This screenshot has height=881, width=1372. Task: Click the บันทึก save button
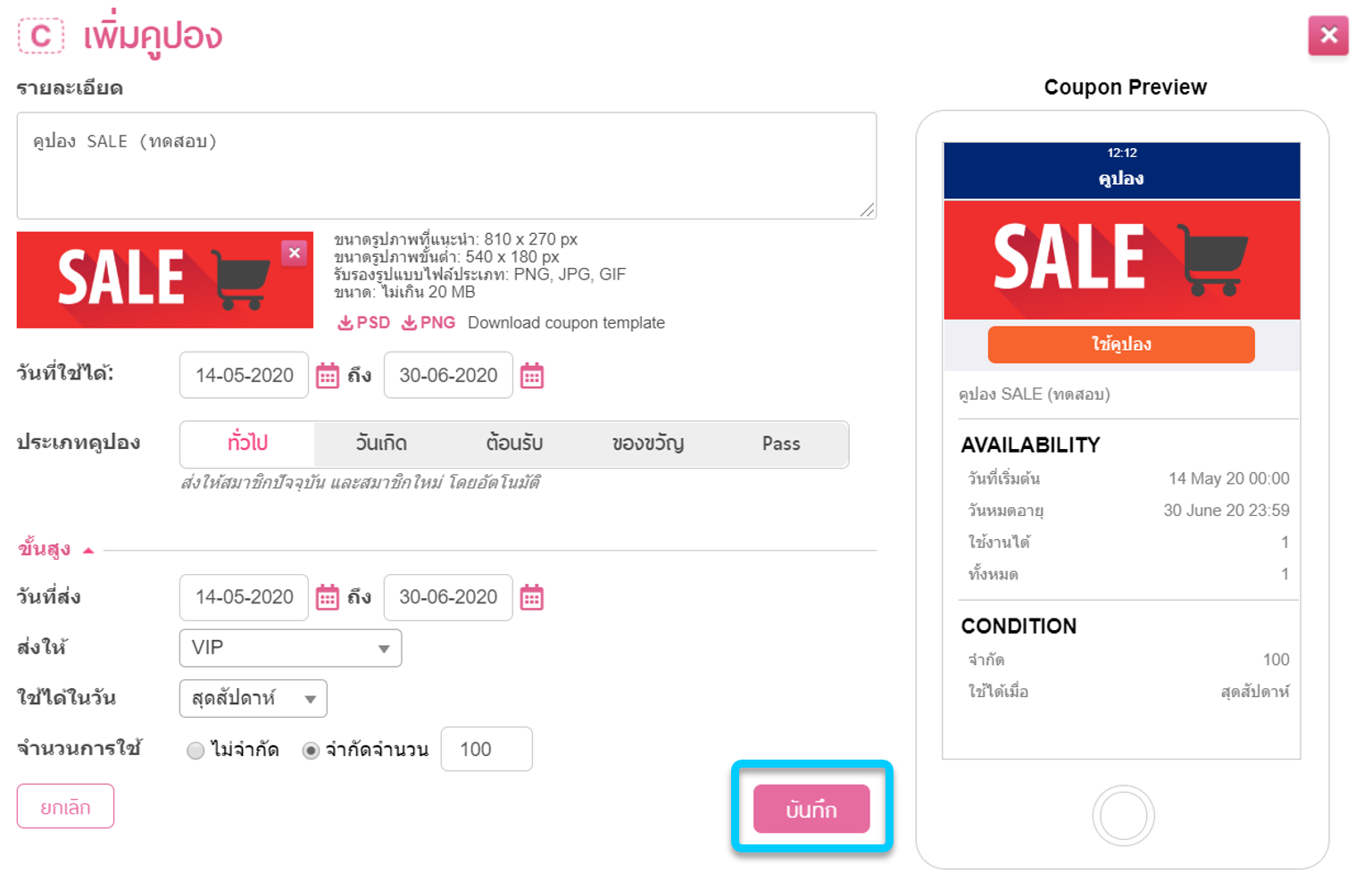(811, 809)
